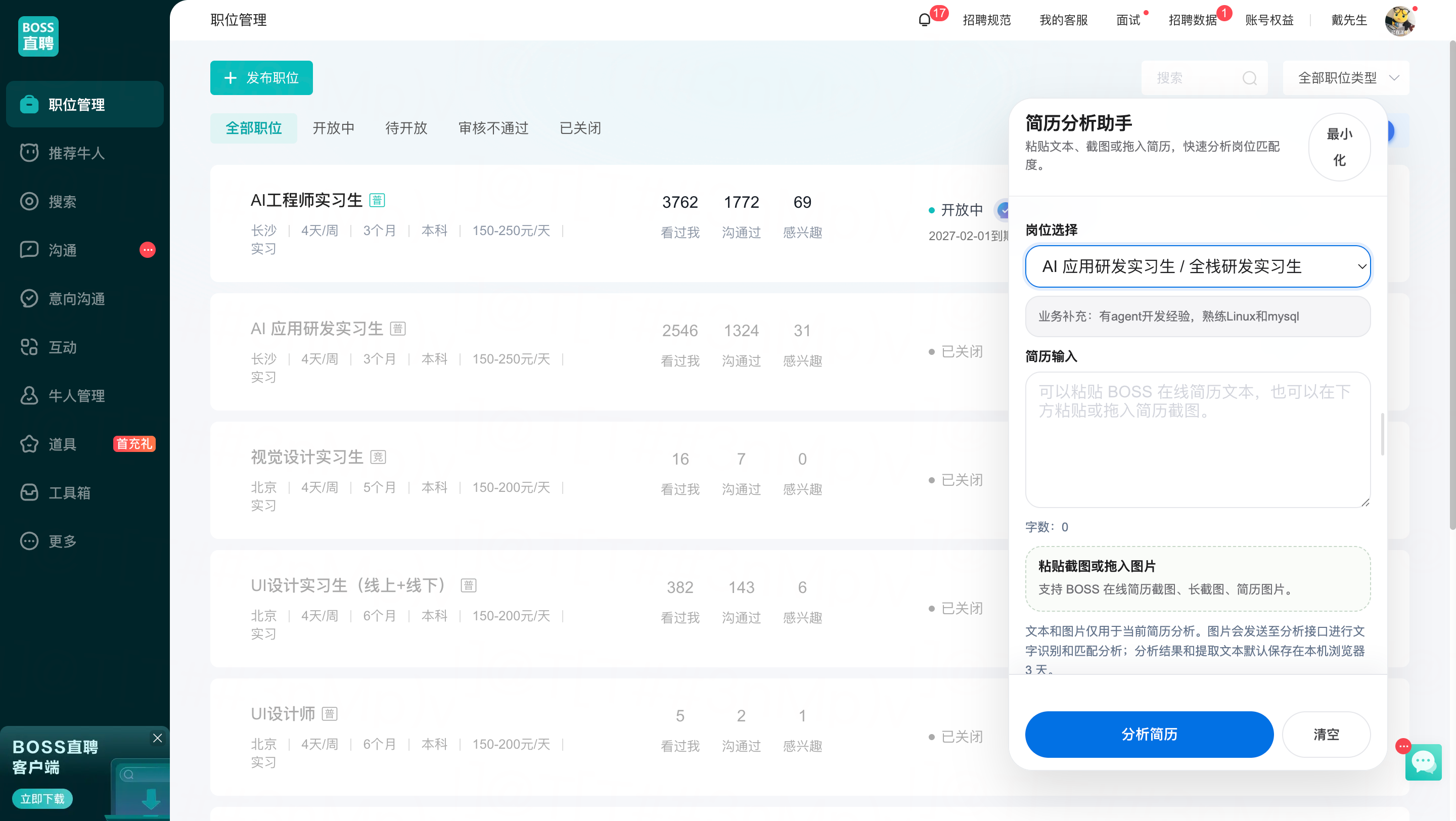Screen dimensions: 1456x821
Task: Click the 字数：0 counter text
Action: point(1047,527)
